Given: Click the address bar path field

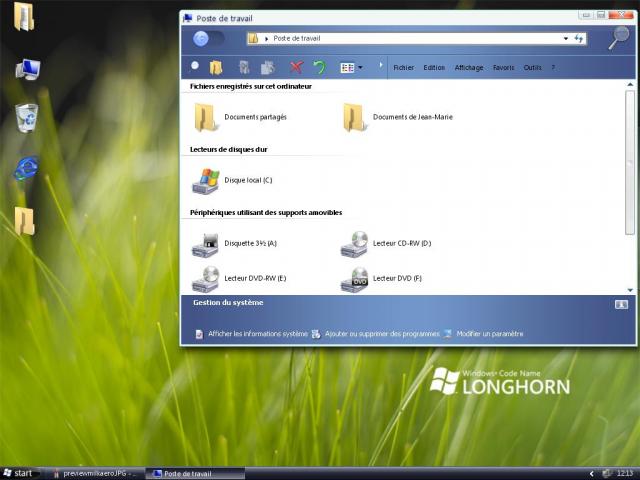Looking at the screenshot, I should (416, 38).
